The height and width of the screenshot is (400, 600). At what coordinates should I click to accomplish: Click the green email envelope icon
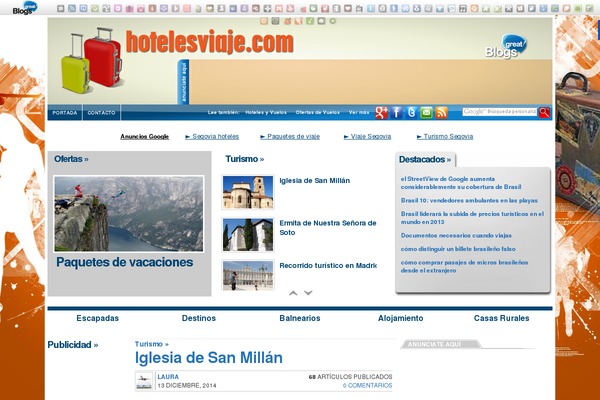(426, 113)
